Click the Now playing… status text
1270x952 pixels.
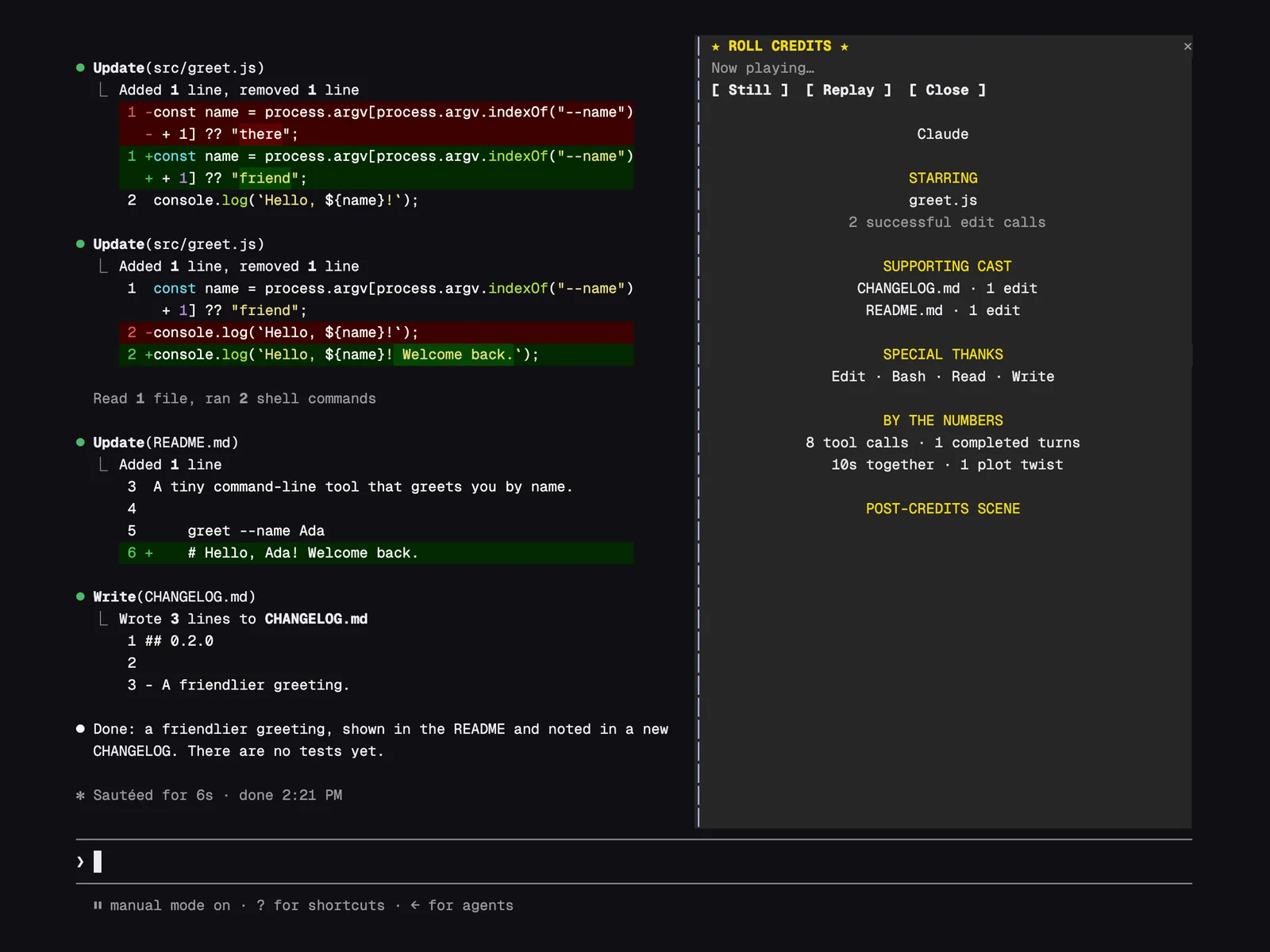(763, 68)
